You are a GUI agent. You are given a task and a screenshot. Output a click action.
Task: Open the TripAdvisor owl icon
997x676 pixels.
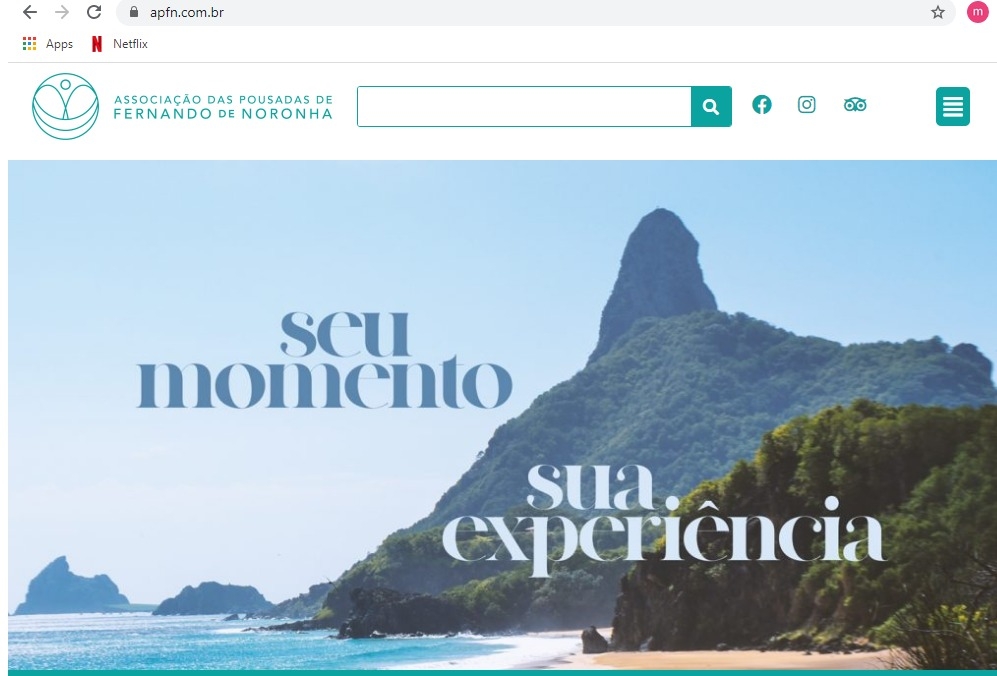pyautogui.click(x=855, y=104)
